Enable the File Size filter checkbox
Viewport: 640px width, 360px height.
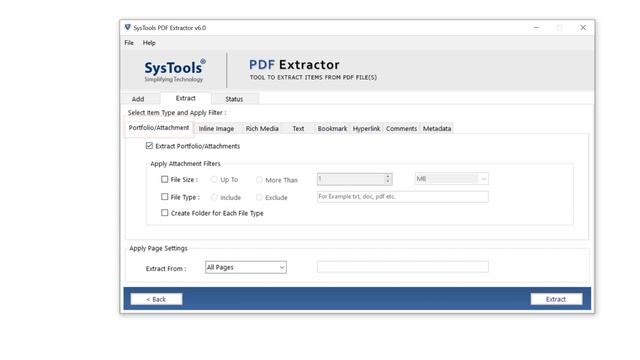pos(164,179)
